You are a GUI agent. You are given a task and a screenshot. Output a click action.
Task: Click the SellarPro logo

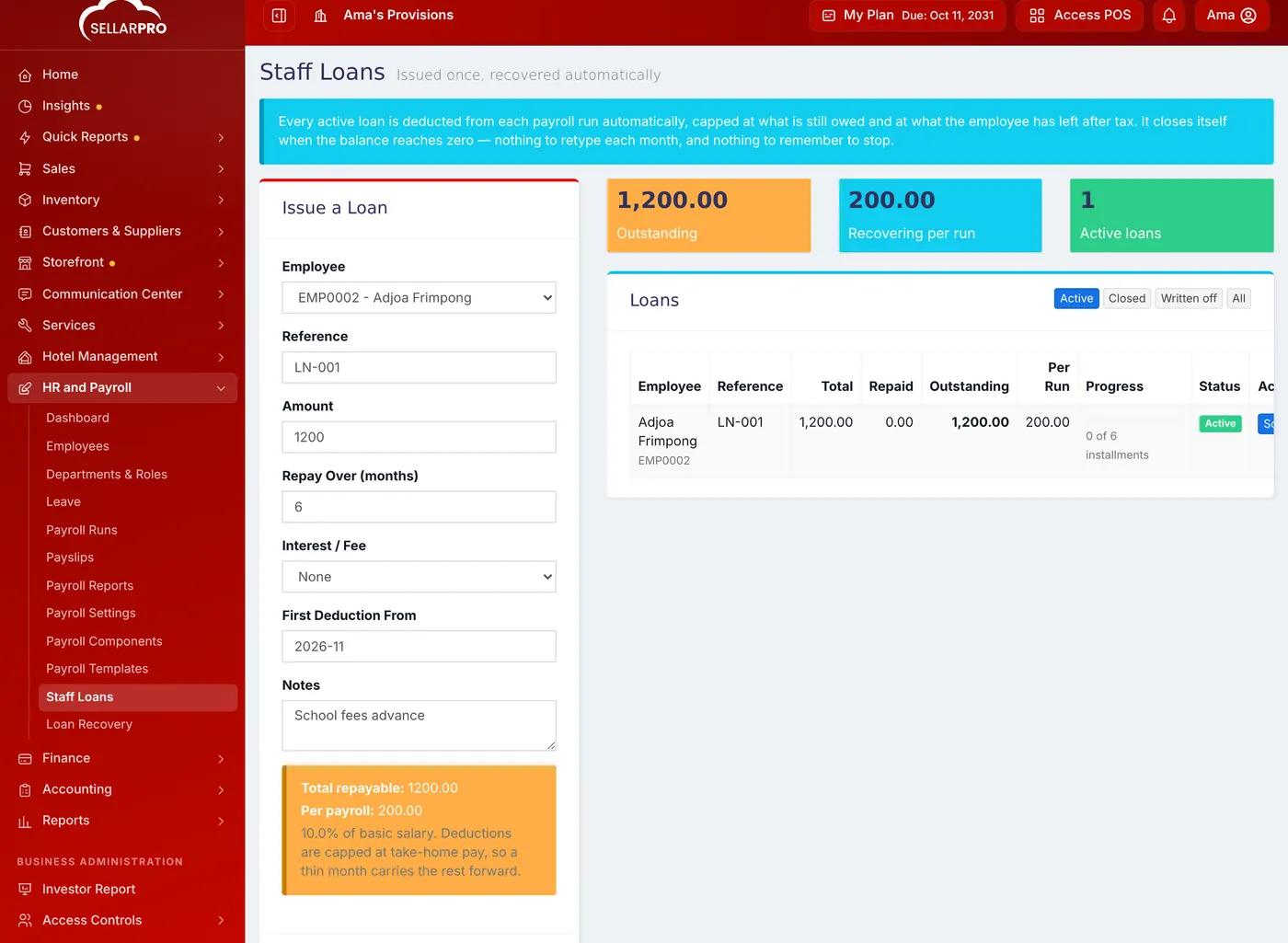point(123,22)
